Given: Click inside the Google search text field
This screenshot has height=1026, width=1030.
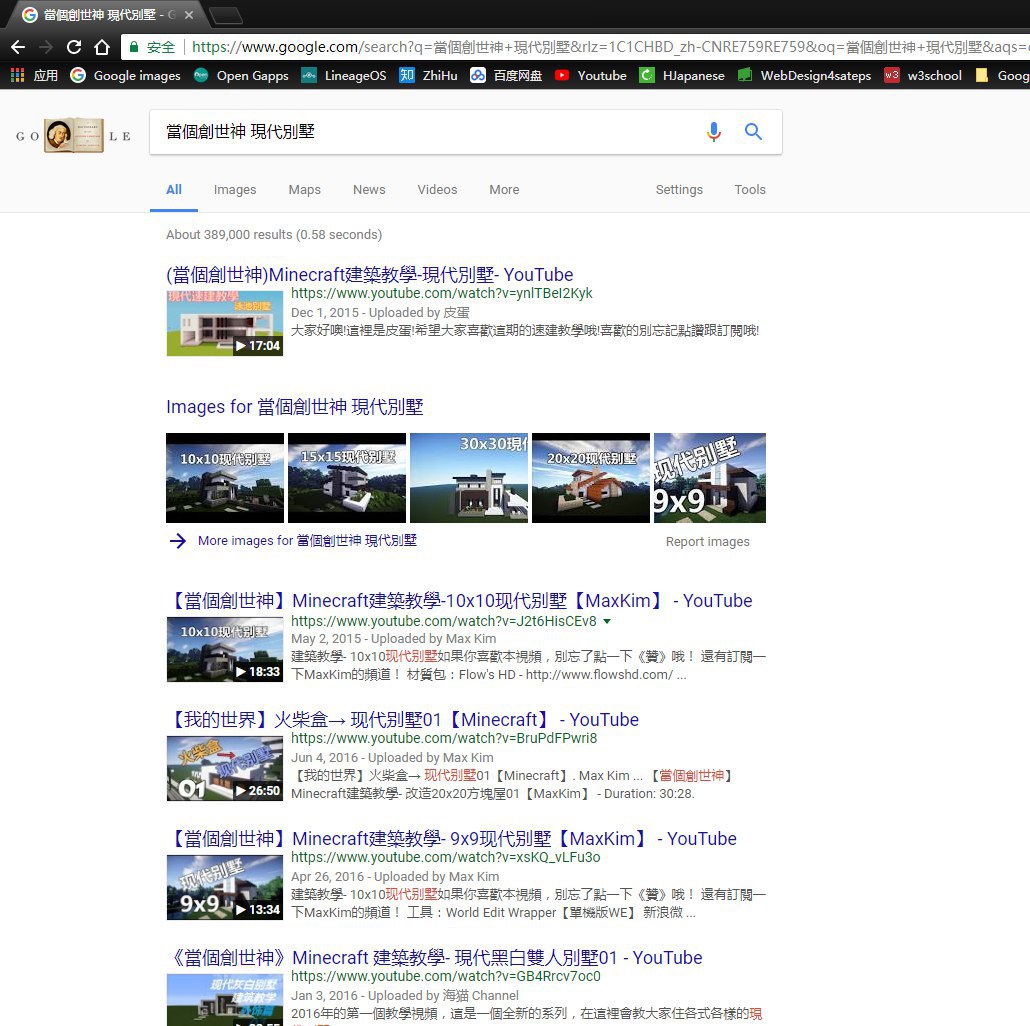Looking at the screenshot, I should tap(420, 132).
